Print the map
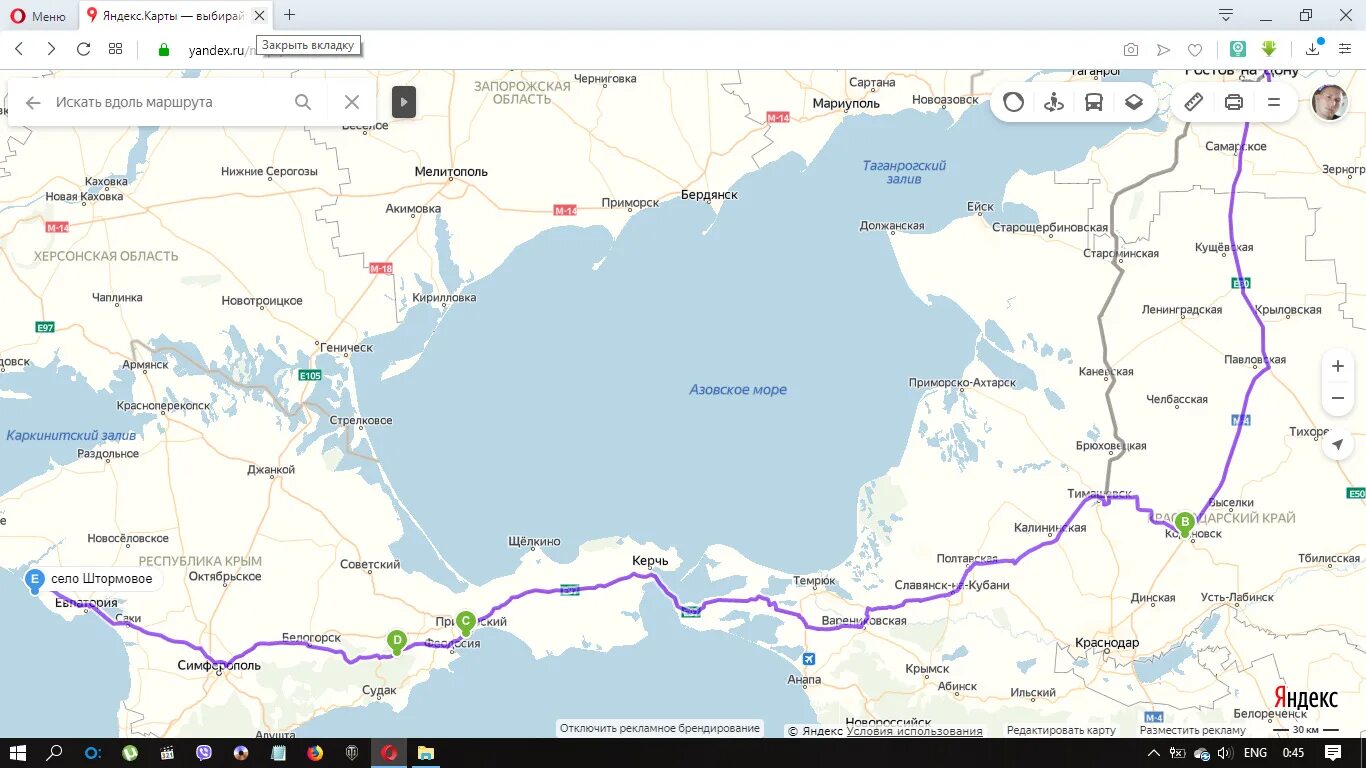 [x=1234, y=102]
